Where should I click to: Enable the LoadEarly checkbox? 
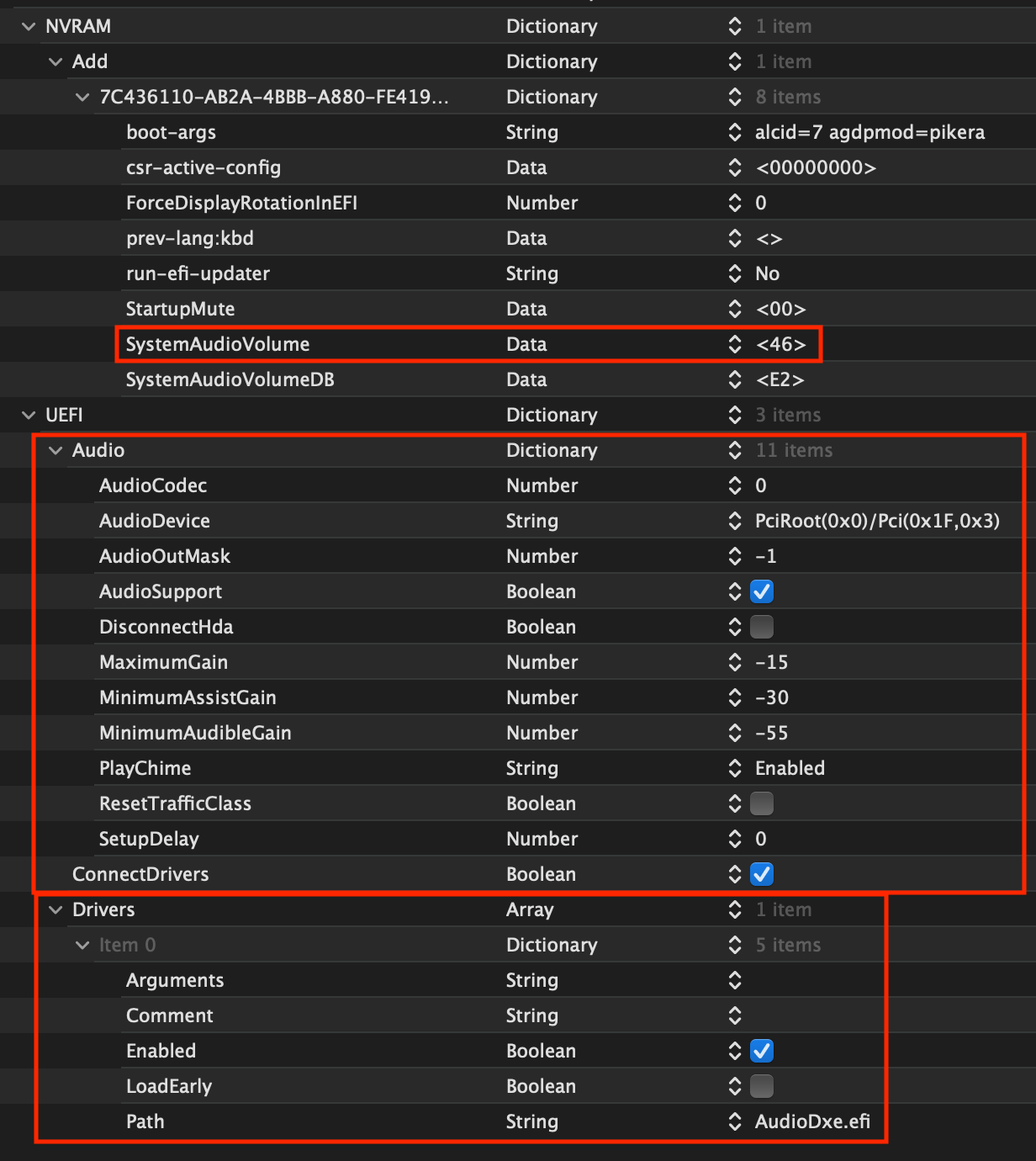pyautogui.click(x=762, y=1086)
